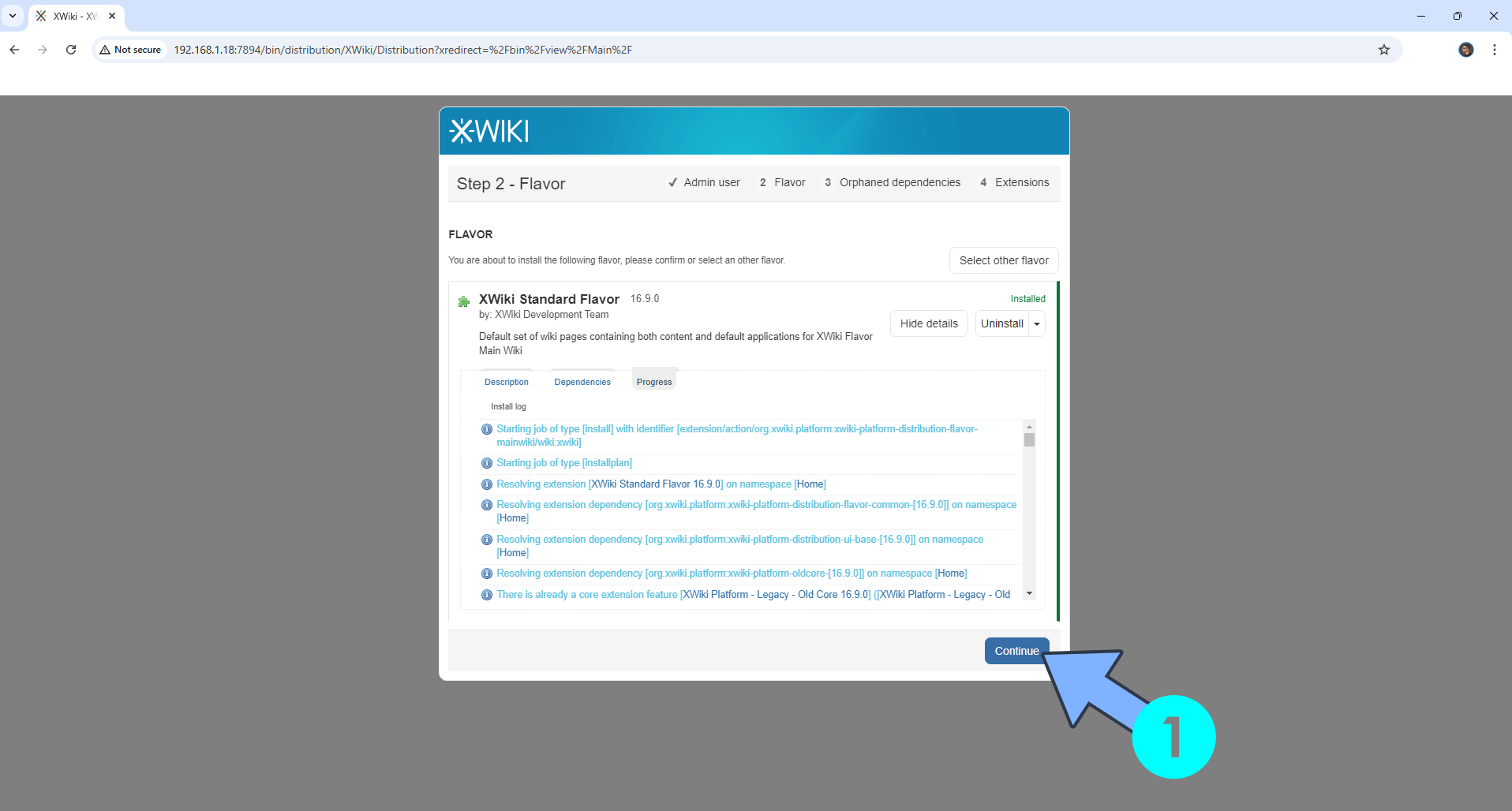Click the XWiki logo in header
The image size is (1512, 811).
[489, 131]
